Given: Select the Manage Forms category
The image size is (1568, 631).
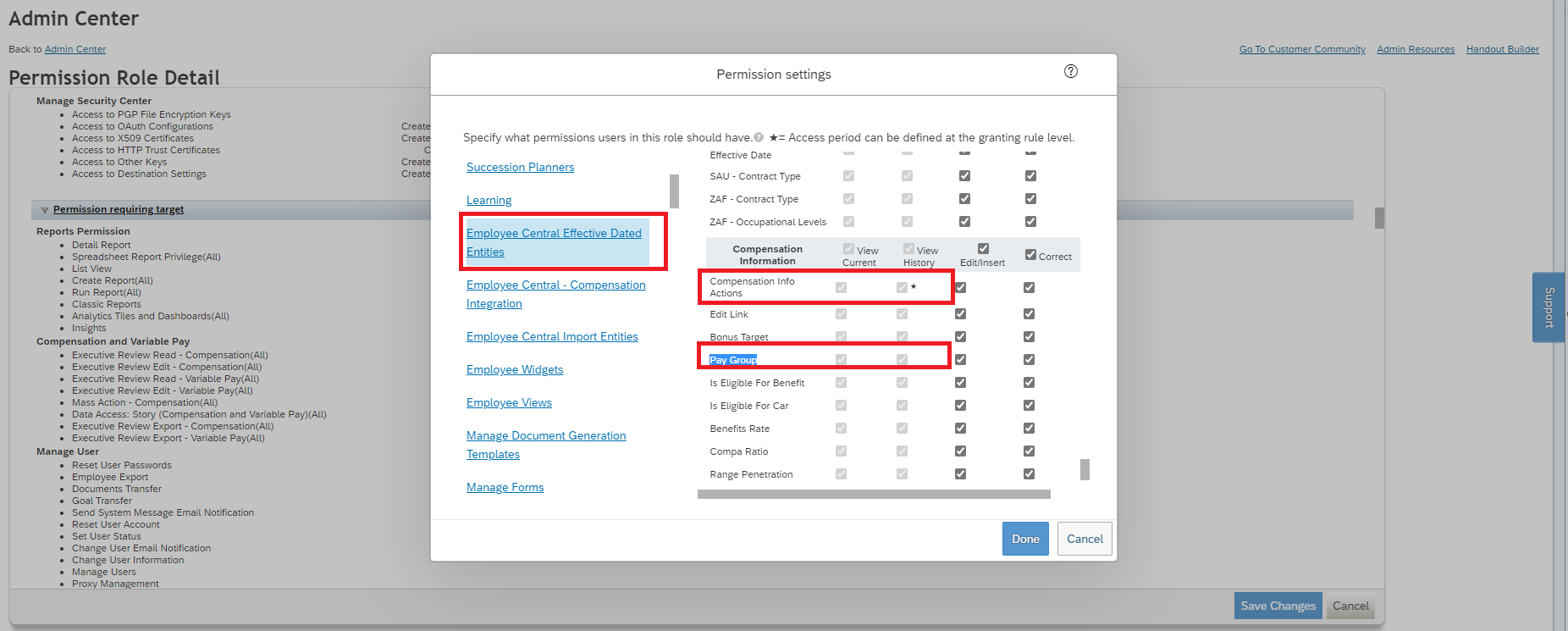Looking at the screenshot, I should 505,487.
